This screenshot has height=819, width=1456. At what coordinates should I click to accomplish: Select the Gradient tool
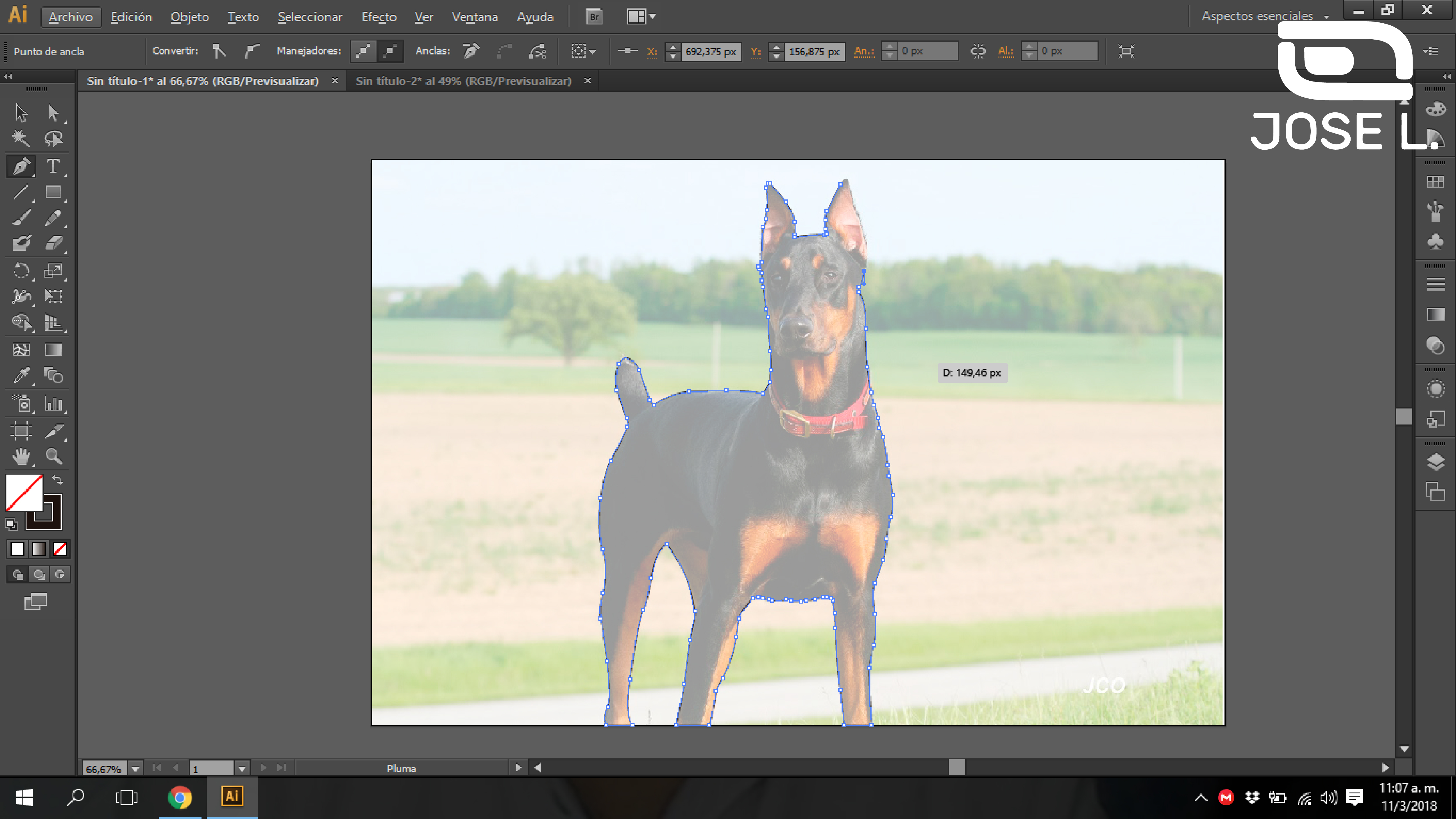coord(53,350)
